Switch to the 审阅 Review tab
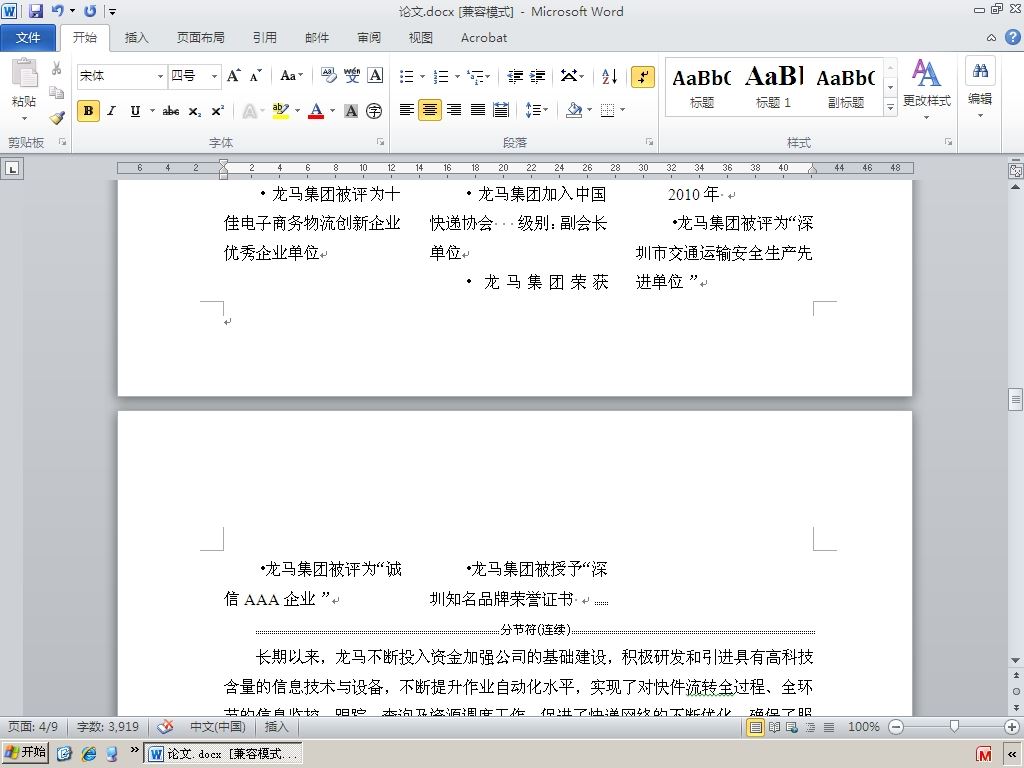Image resolution: width=1024 pixels, height=768 pixels. pos(369,37)
